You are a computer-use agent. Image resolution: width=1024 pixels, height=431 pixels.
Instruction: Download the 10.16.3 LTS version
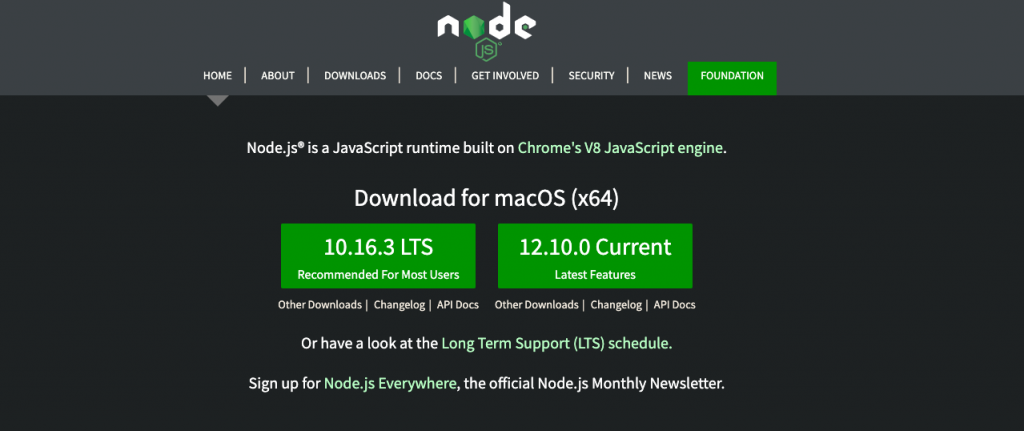(378, 255)
